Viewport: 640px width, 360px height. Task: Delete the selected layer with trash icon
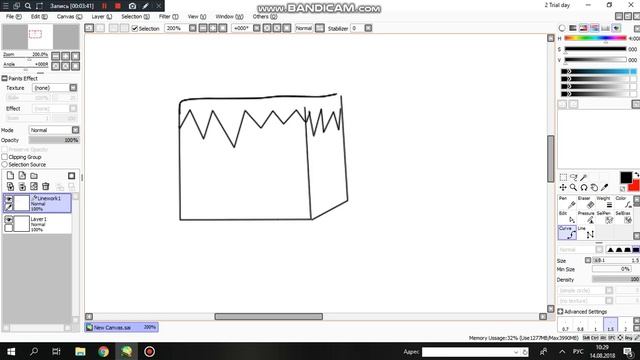pos(46,186)
